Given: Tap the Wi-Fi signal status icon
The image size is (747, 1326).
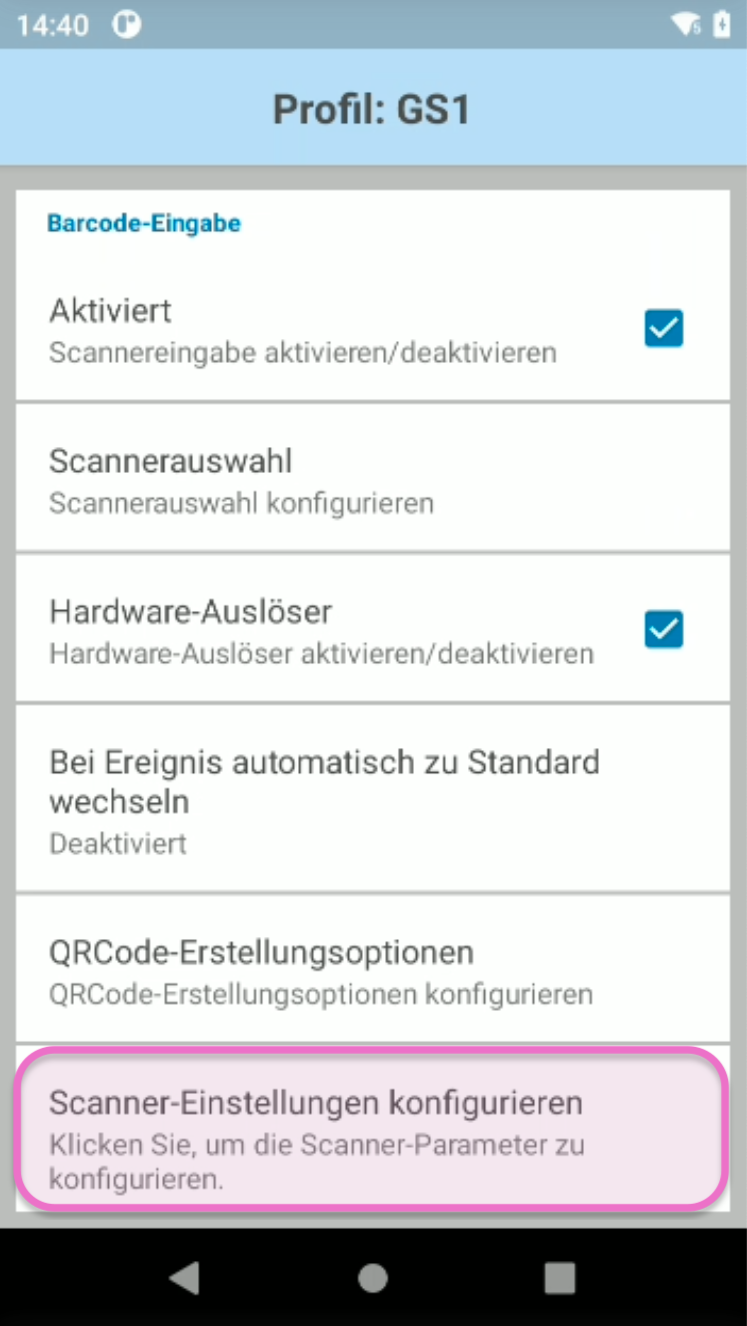Looking at the screenshot, I should point(686,24).
